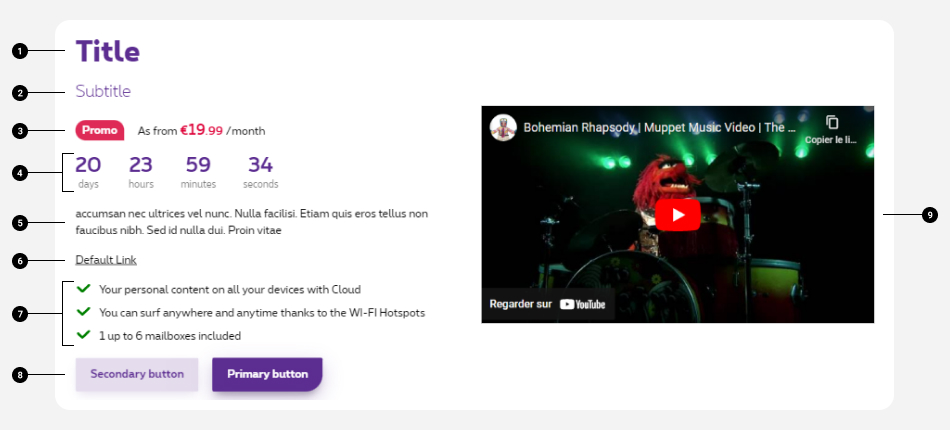Viewport: 950px width, 430px height.
Task: Click the Title heading
Action: (108, 51)
